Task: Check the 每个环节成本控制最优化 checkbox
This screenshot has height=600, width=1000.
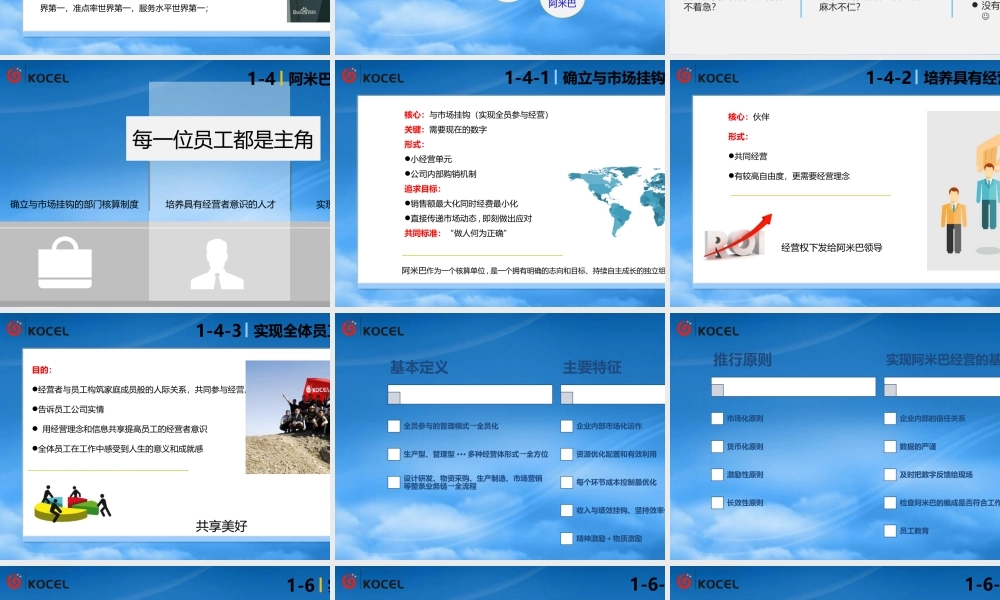Action: 566,482
